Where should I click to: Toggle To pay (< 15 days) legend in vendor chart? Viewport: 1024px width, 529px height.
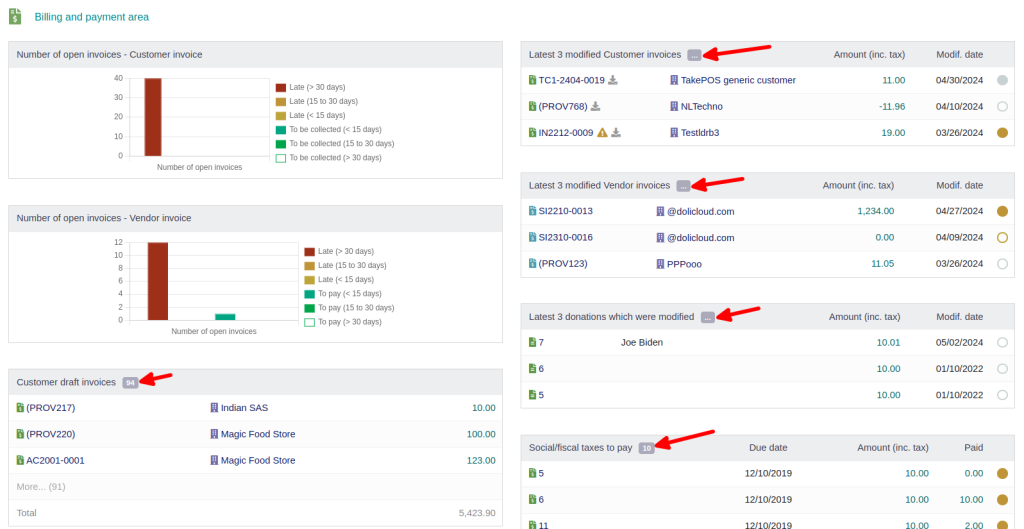tap(309, 294)
